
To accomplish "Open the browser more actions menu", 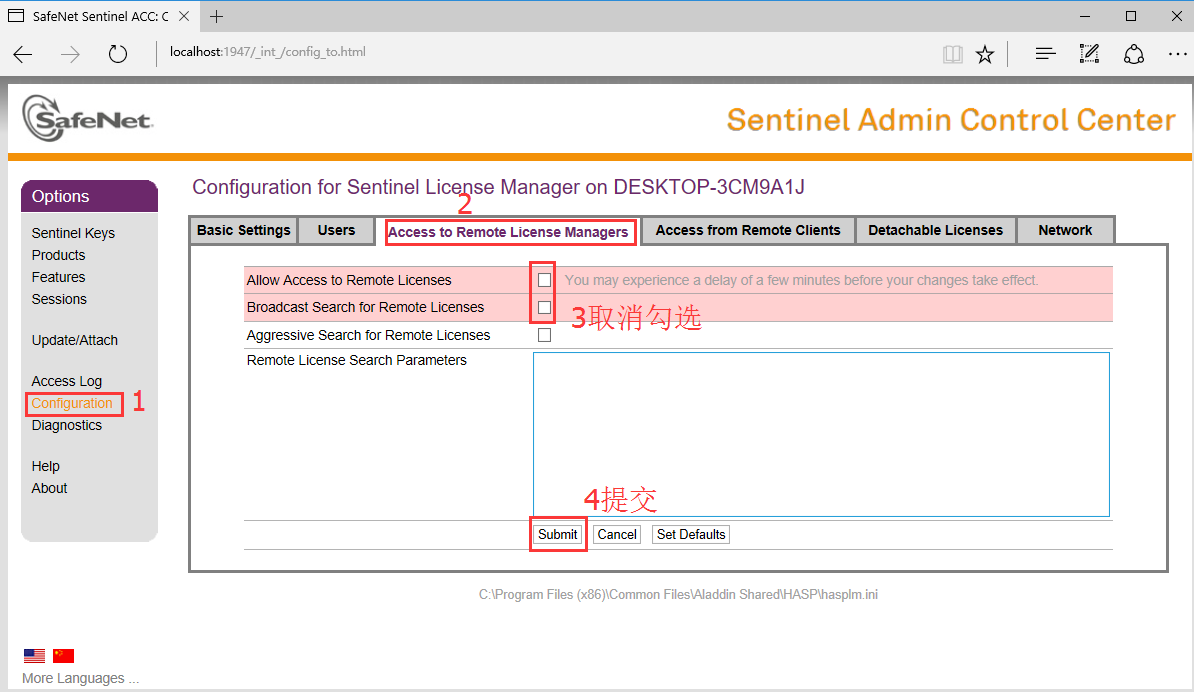I will coord(1177,53).
